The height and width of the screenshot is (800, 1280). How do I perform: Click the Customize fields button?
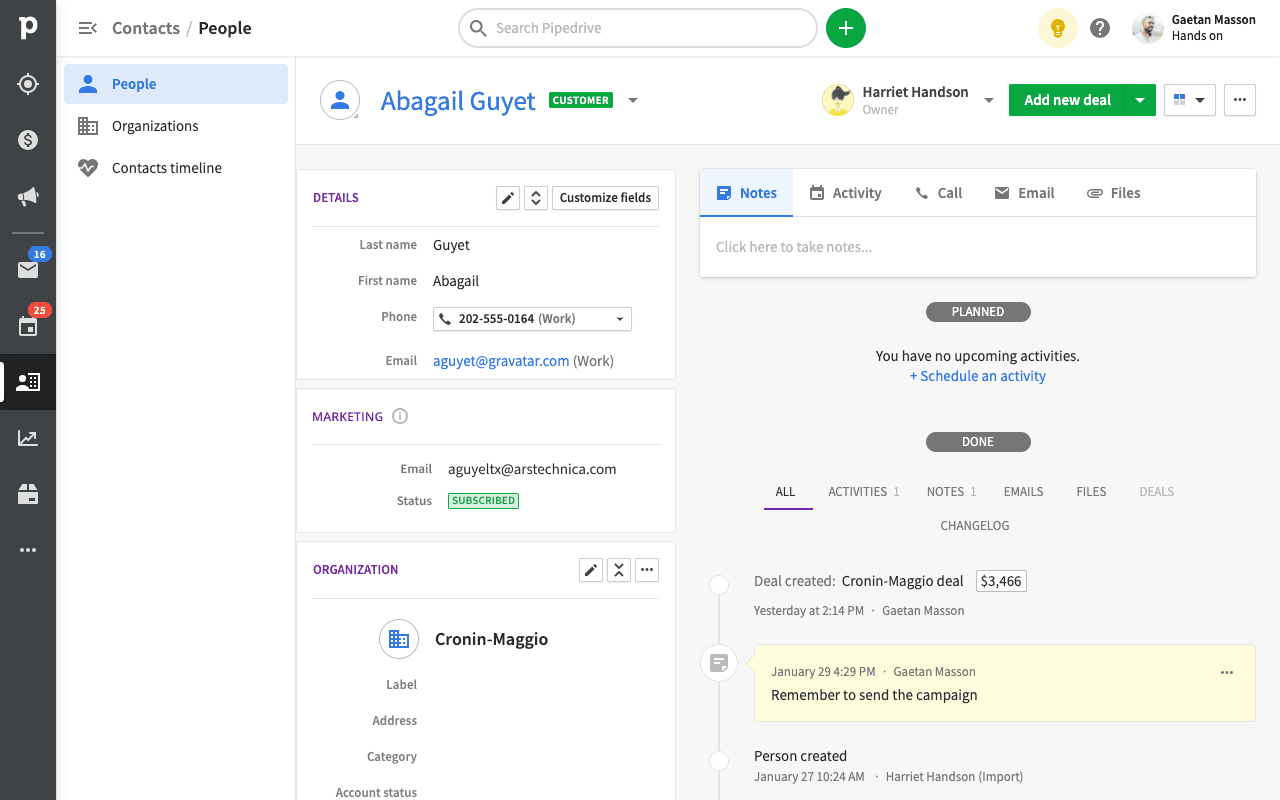pos(605,198)
